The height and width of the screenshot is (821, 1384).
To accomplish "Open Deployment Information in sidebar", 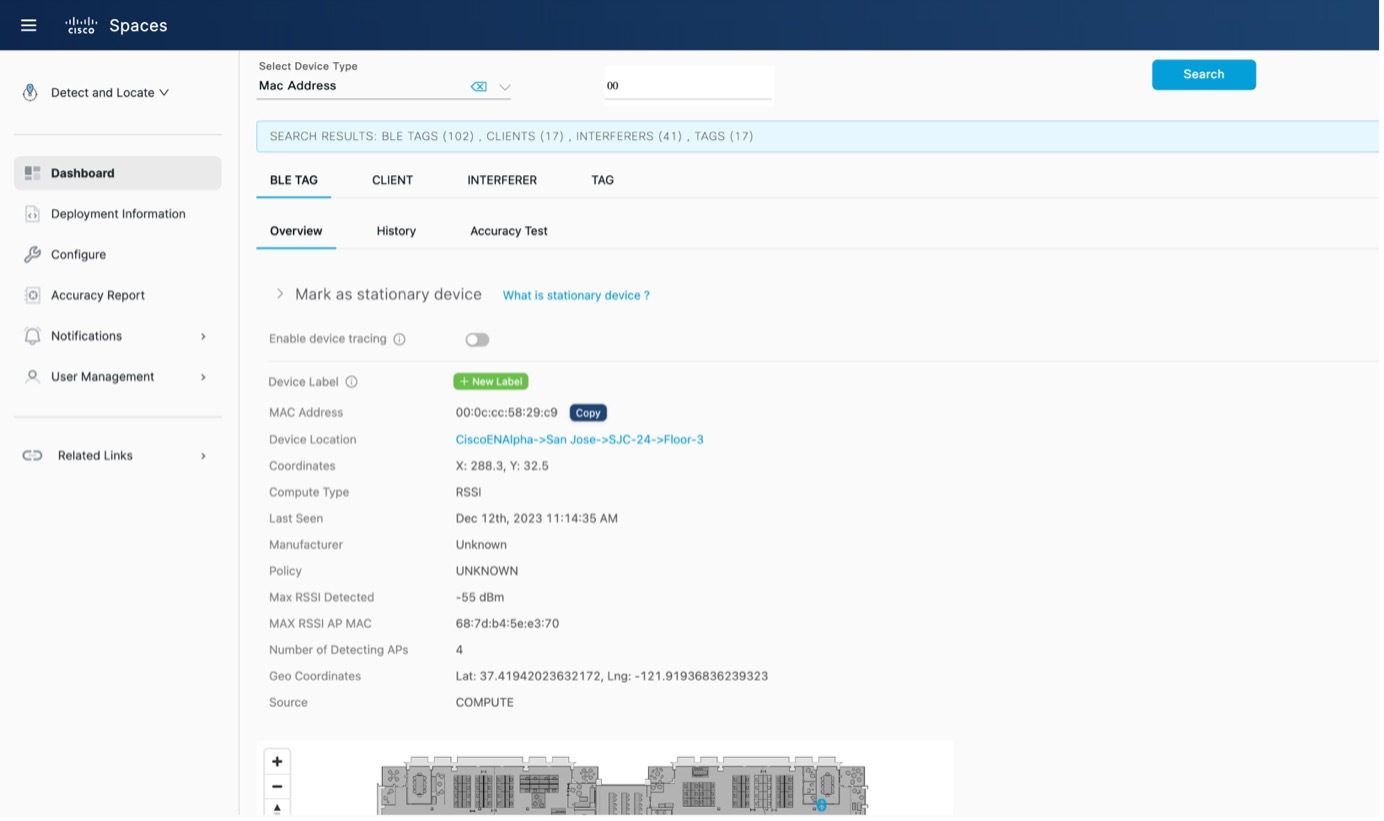I will coord(118,214).
